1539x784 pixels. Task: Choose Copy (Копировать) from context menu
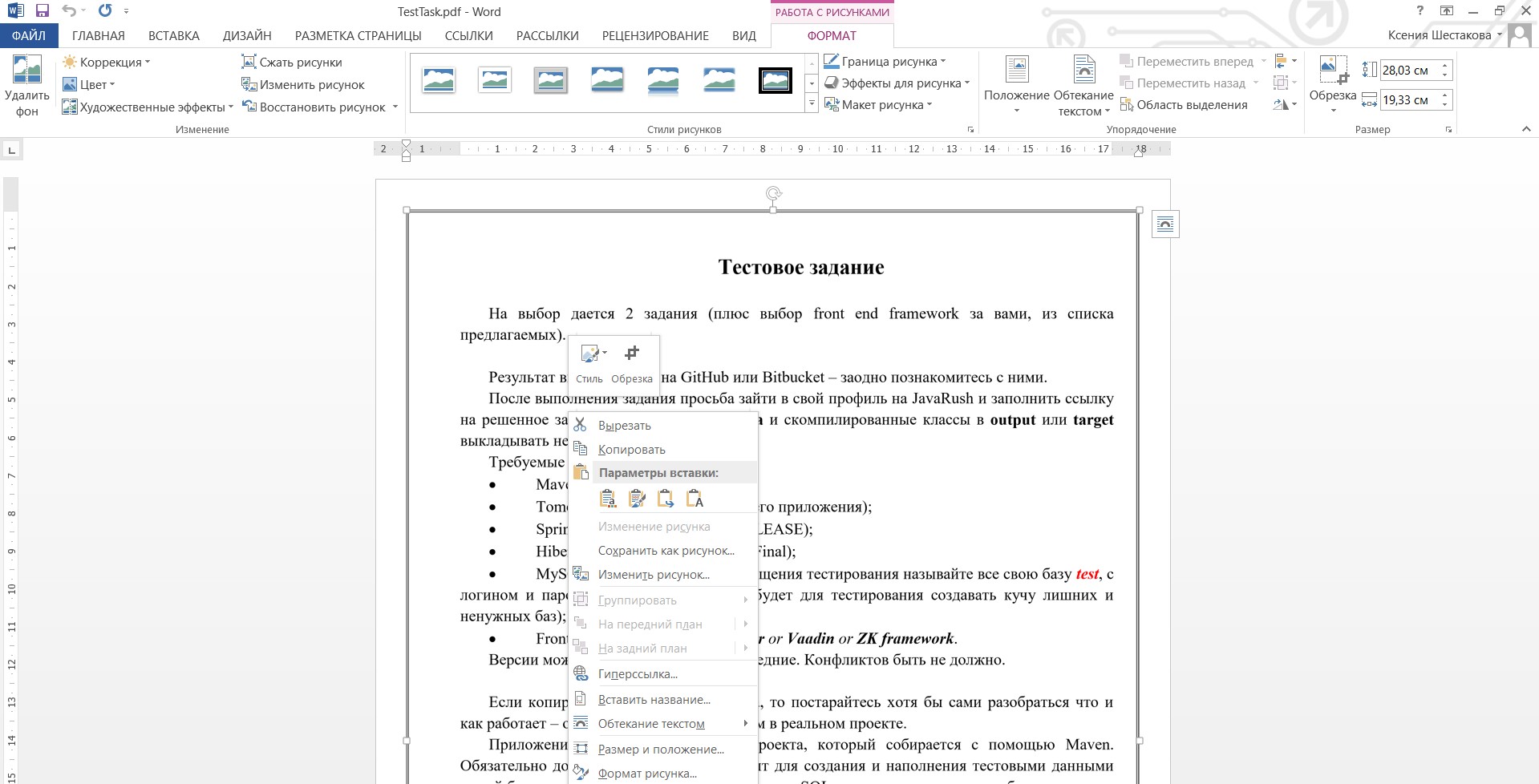click(663, 450)
